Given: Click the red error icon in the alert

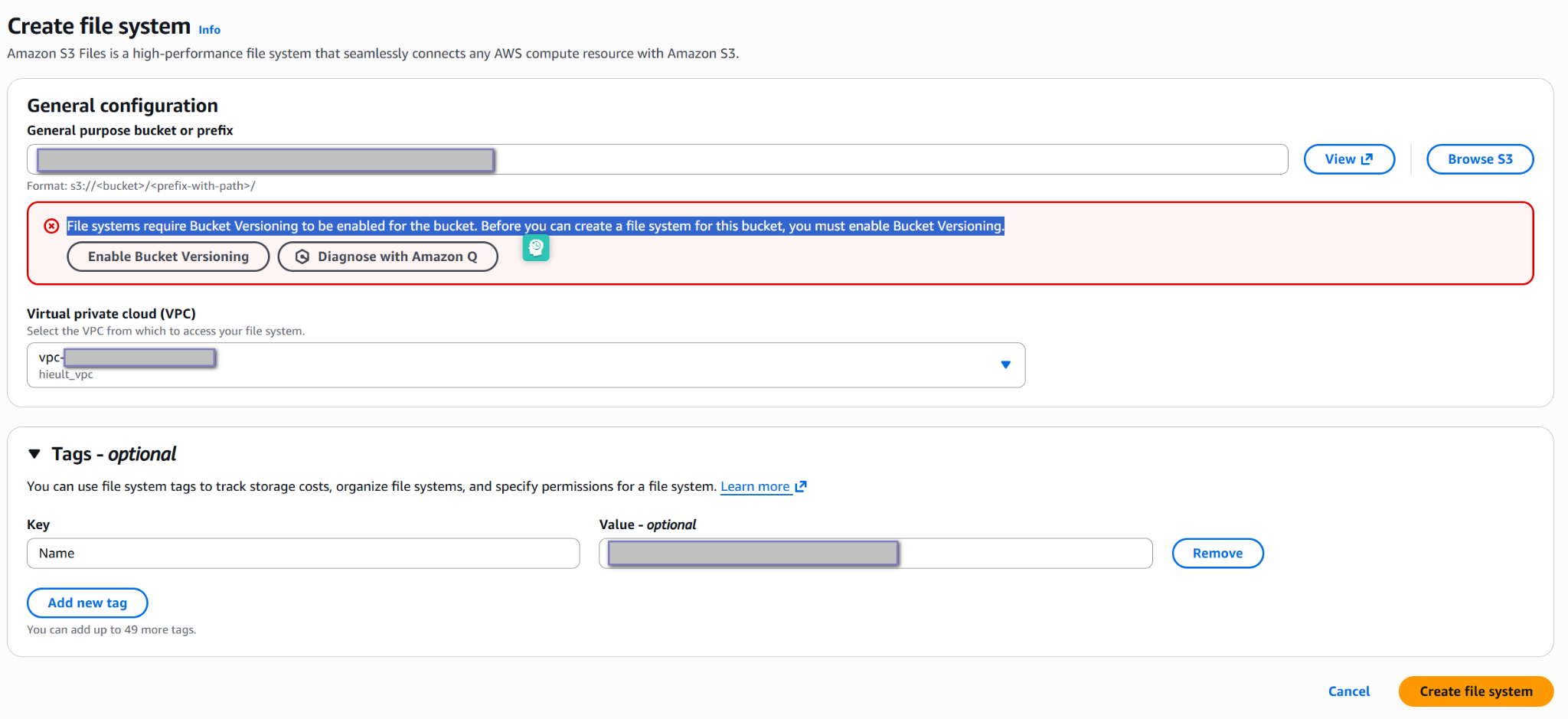Looking at the screenshot, I should pos(51,226).
